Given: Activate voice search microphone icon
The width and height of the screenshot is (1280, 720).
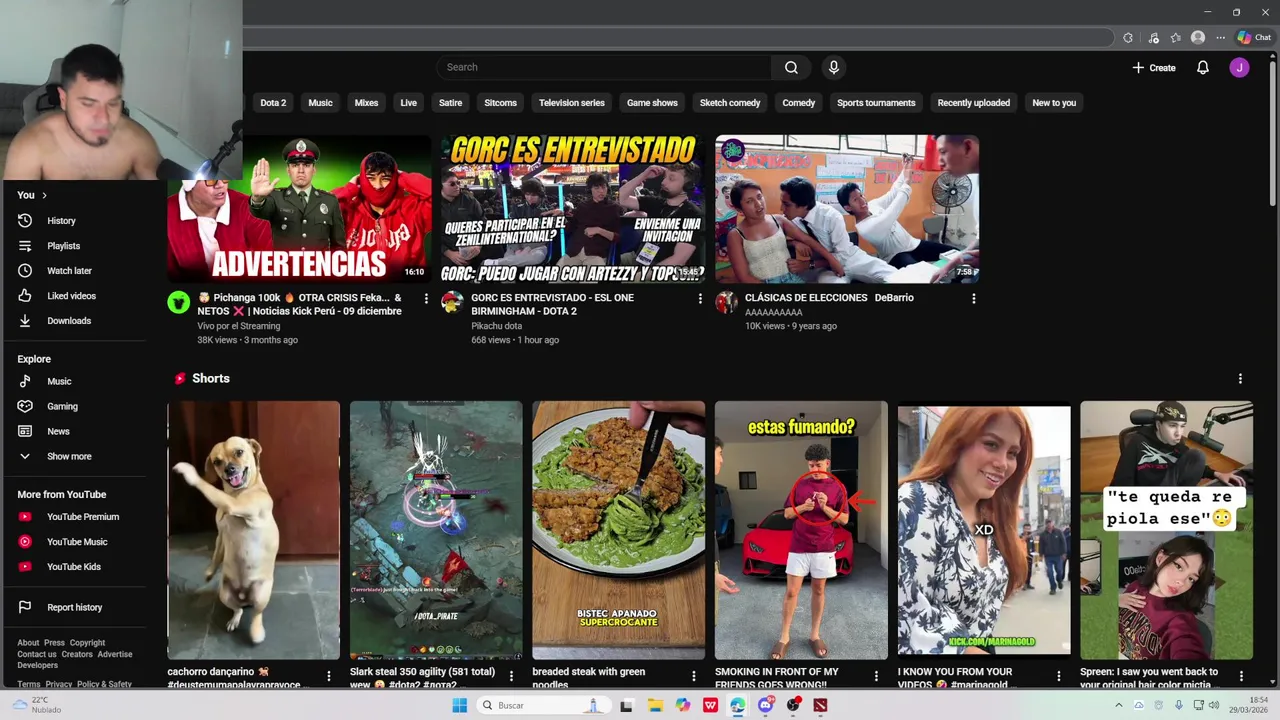Looking at the screenshot, I should 833,67.
